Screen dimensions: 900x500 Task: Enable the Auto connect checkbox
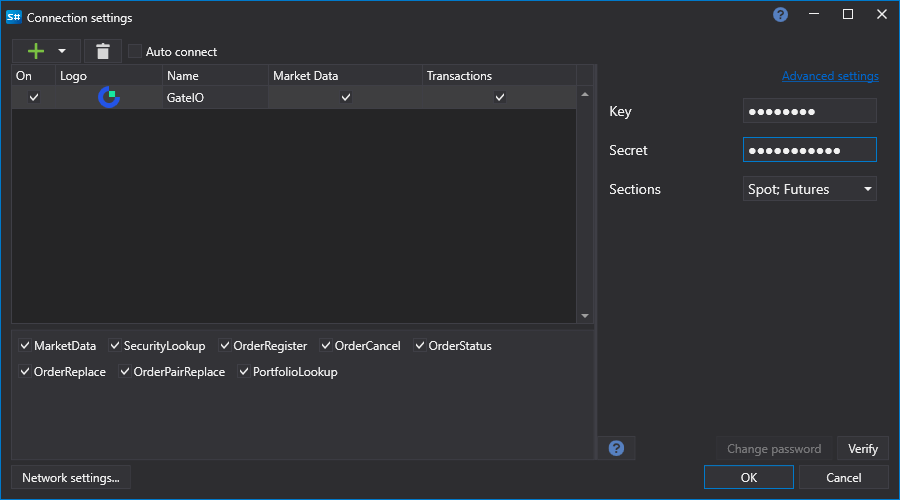[135, 51]
